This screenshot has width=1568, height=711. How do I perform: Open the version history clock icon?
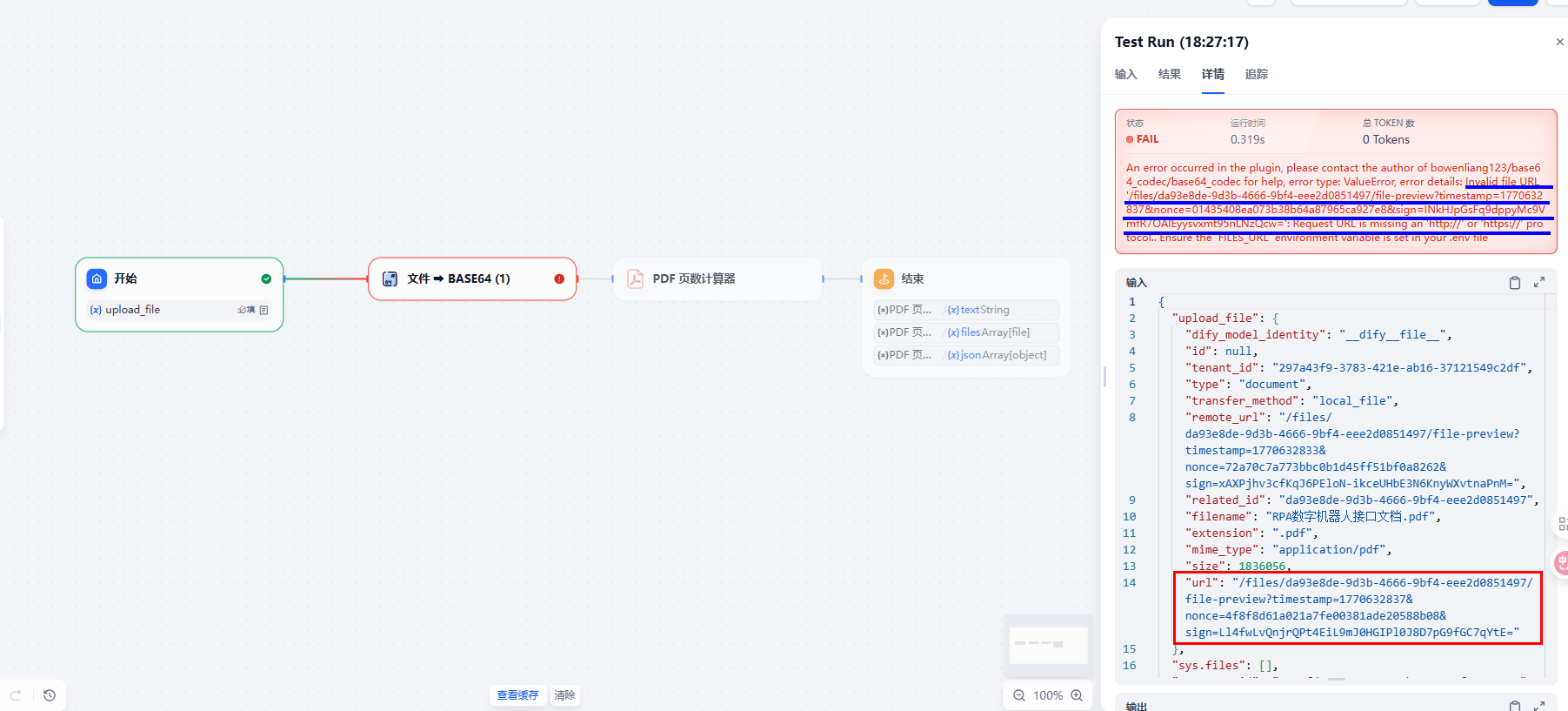click(x=50, y=695)
